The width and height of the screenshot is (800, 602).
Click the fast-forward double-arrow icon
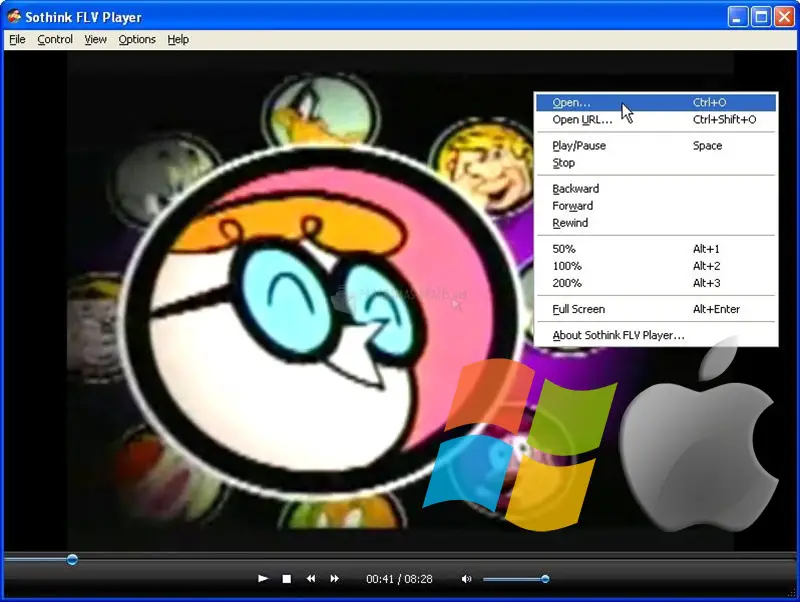(335, 579)
